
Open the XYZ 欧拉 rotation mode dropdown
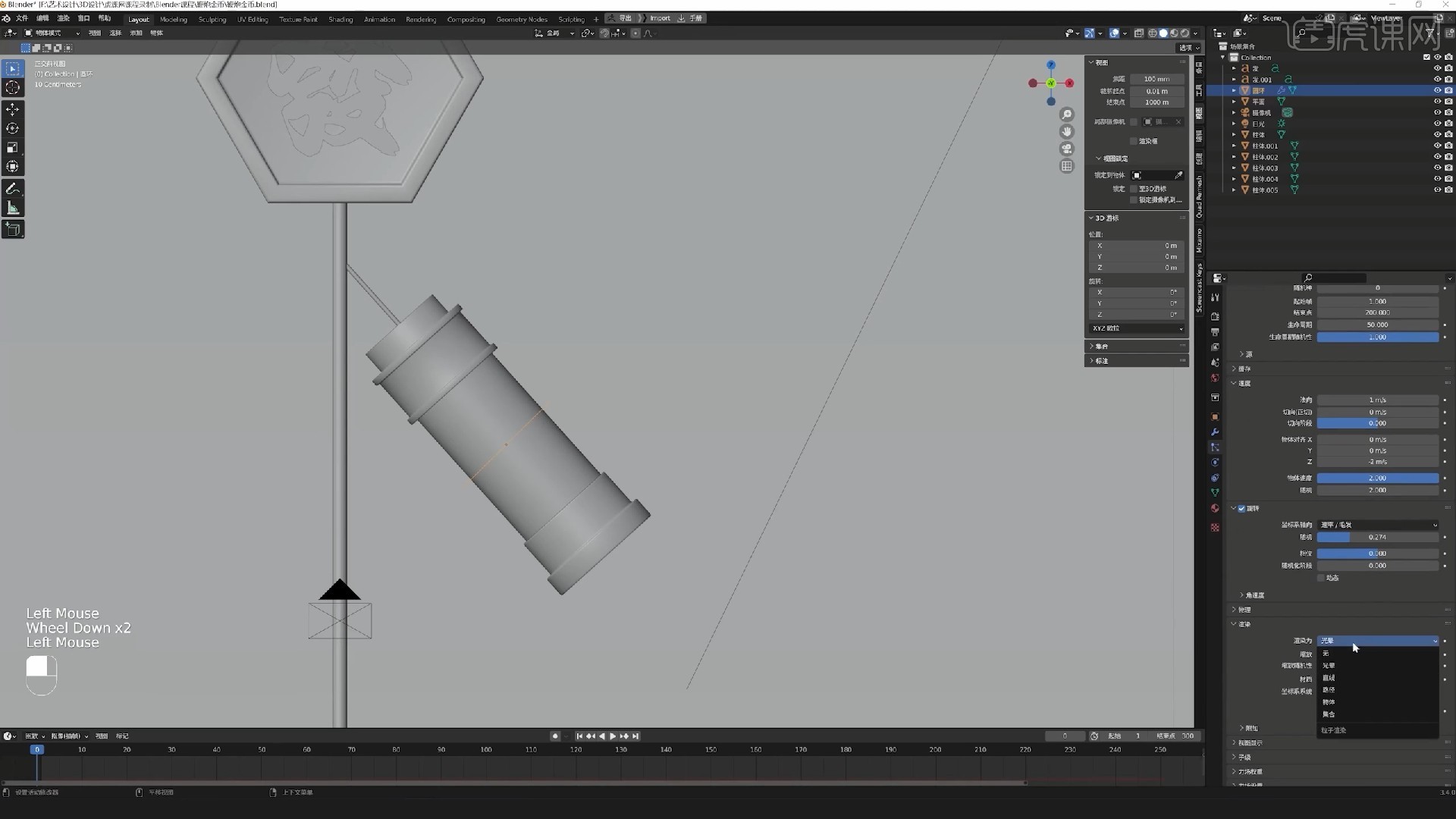tap(1137, 328)
